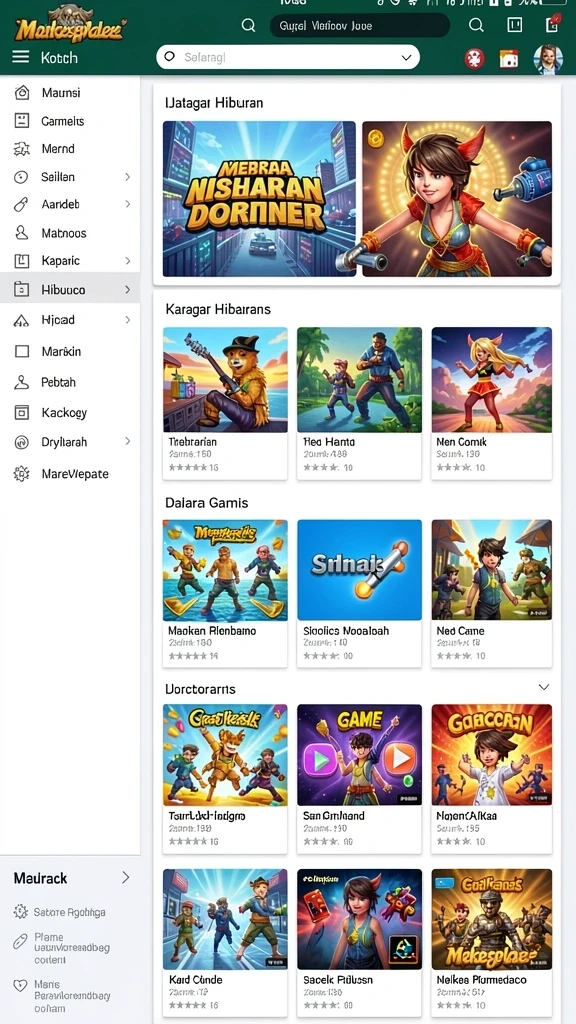Click the Pebtah sidebar icon
This screenshot has width=576, height=1024.
point(22,382)
